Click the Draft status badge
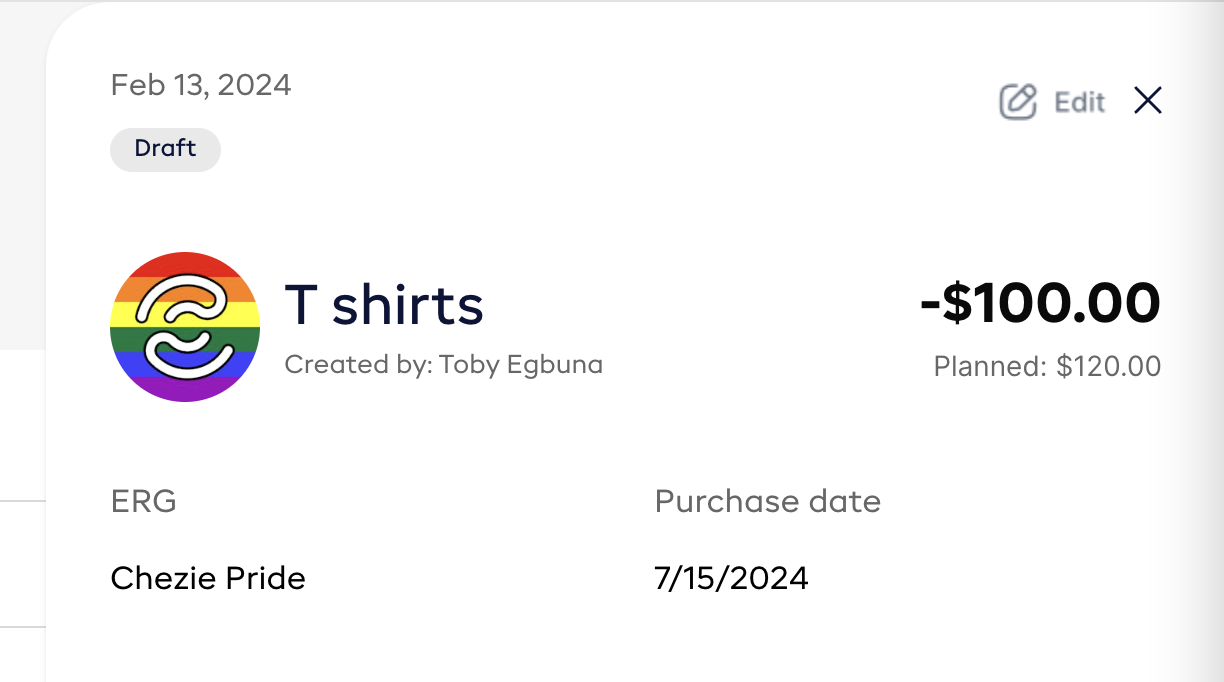This screenshot has width=1224, height=682. click(165, 149)
